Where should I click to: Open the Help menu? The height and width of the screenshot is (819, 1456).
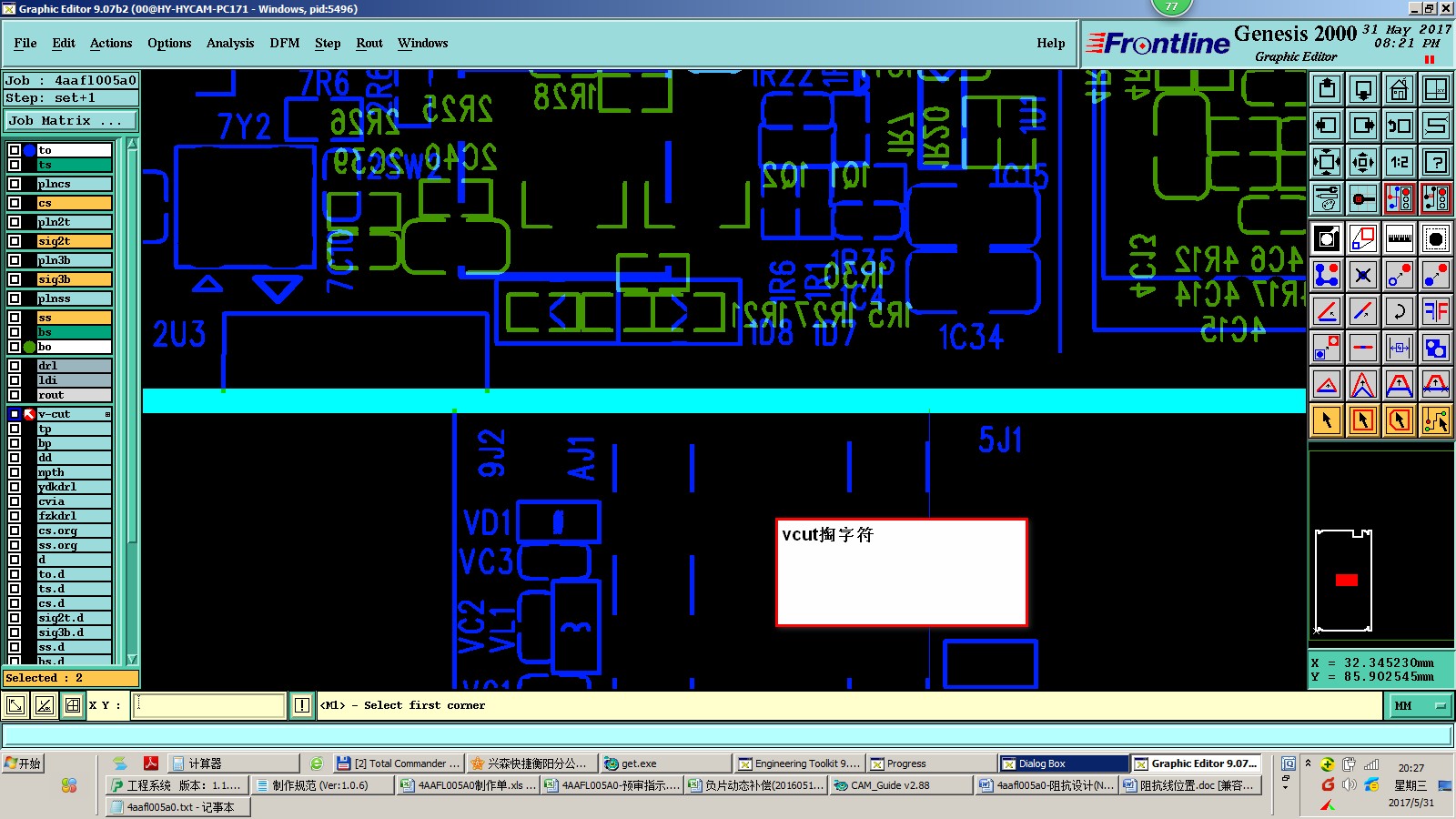pyautogui.click(x=1051, y=43)
